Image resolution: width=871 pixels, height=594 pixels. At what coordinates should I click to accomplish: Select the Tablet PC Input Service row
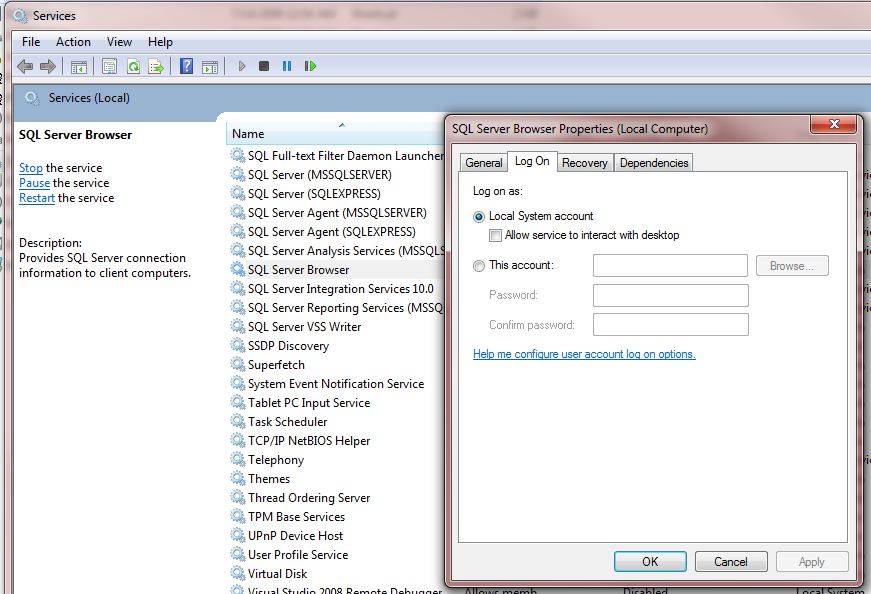[337, 403]
